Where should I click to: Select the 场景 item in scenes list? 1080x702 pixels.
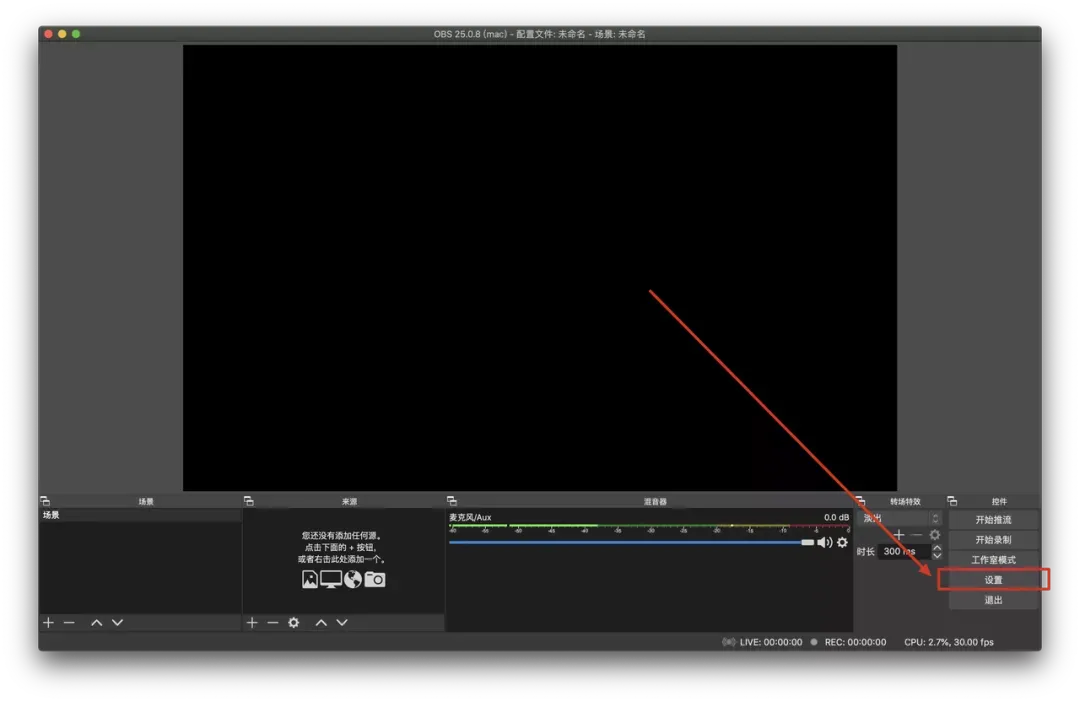(x=140, y=515)
